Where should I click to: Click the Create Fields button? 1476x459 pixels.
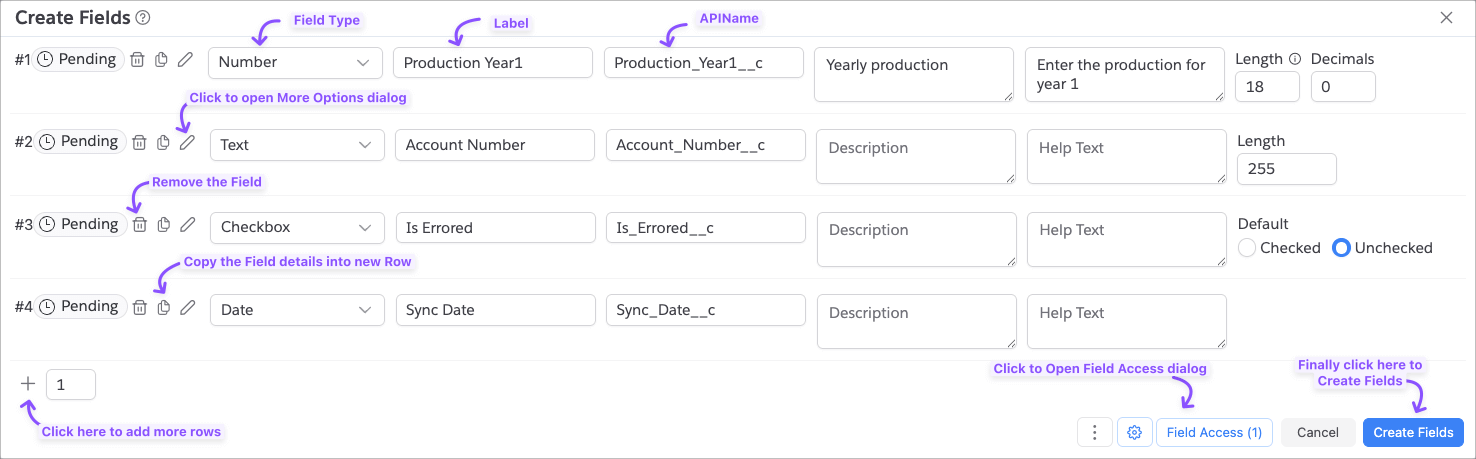tap(1413, 432)
